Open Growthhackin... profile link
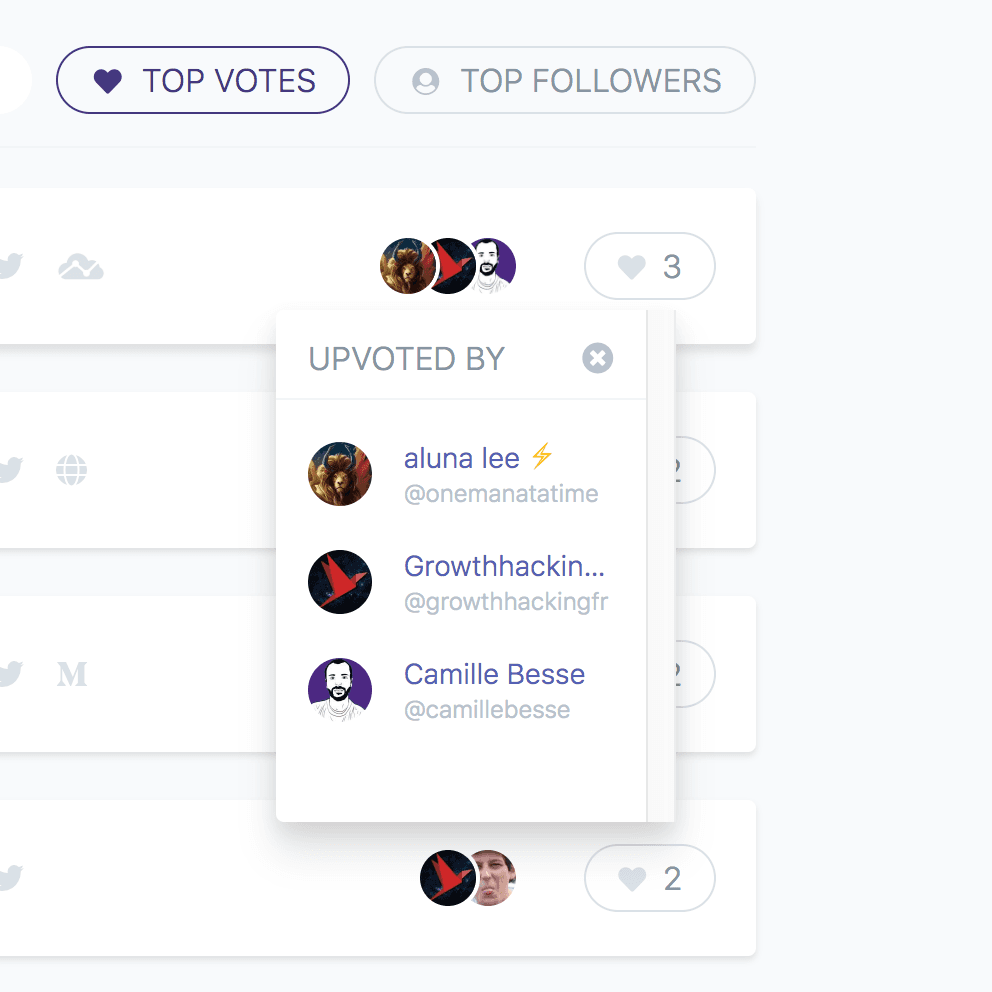The image size is (992, 992). 504,566
